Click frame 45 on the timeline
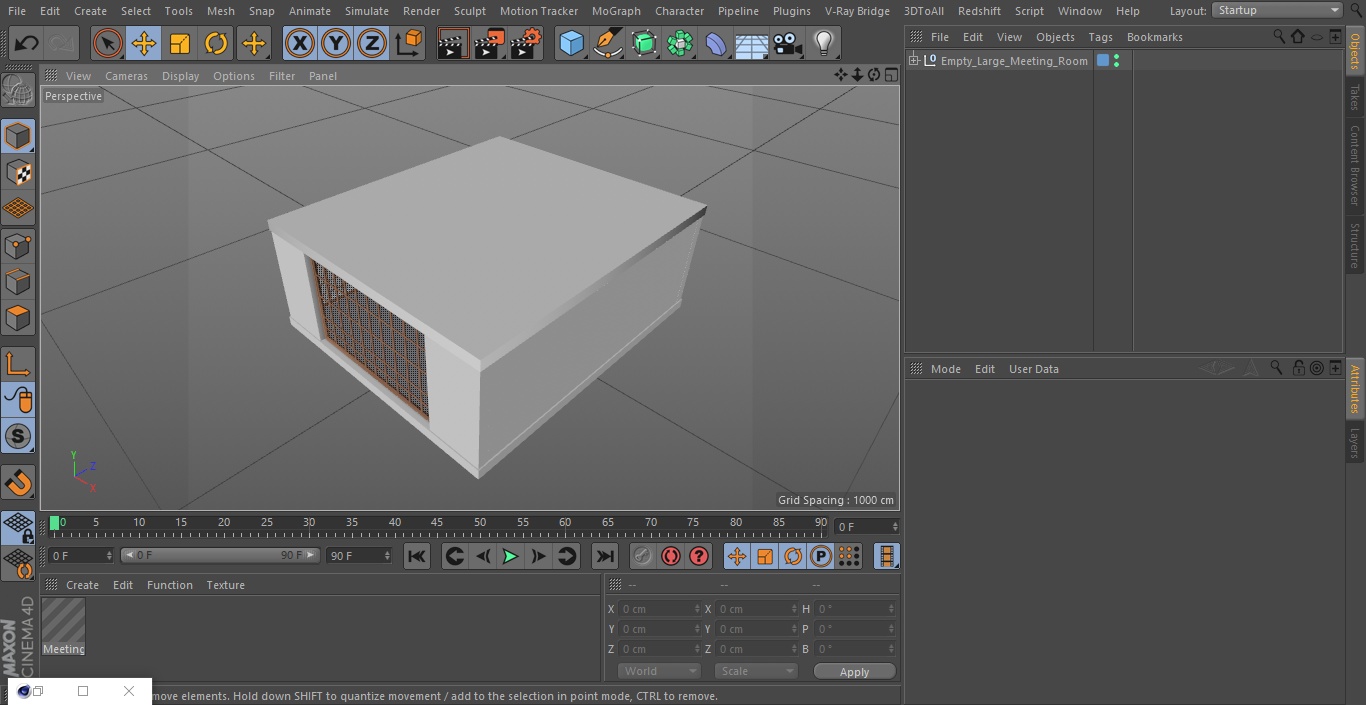 [437, 523]
